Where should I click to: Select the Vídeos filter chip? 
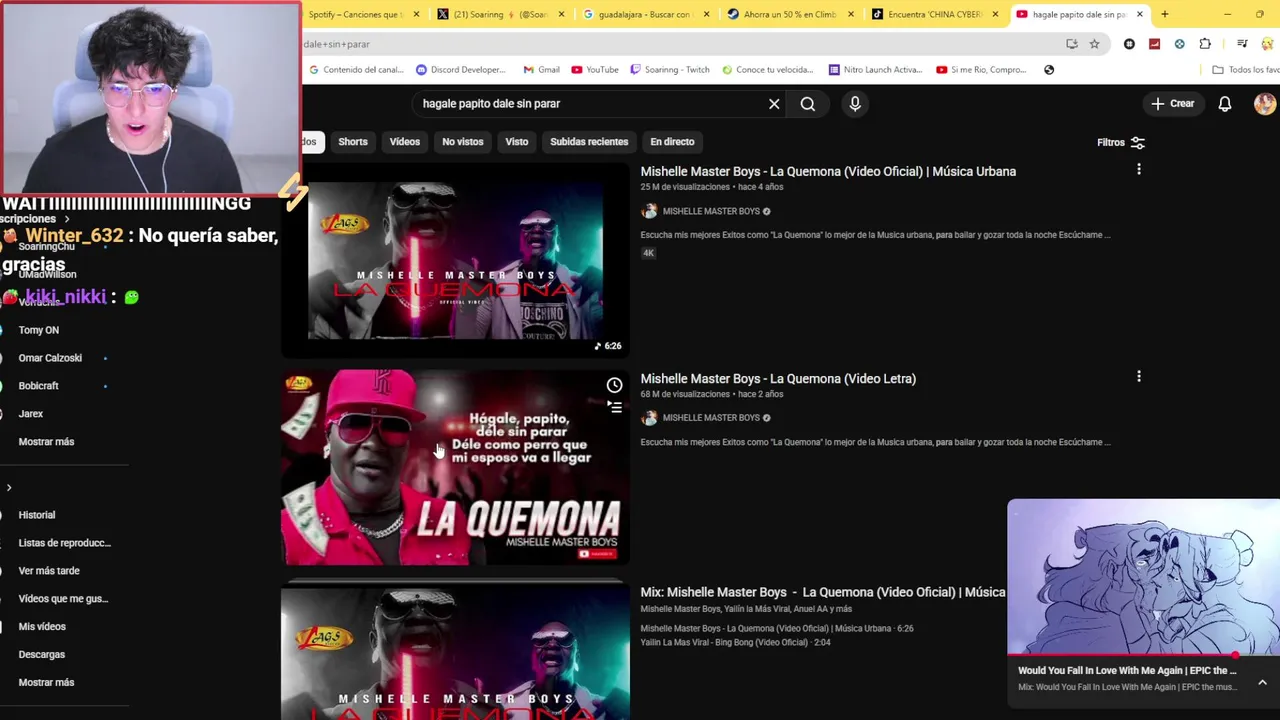click(405, 142)
